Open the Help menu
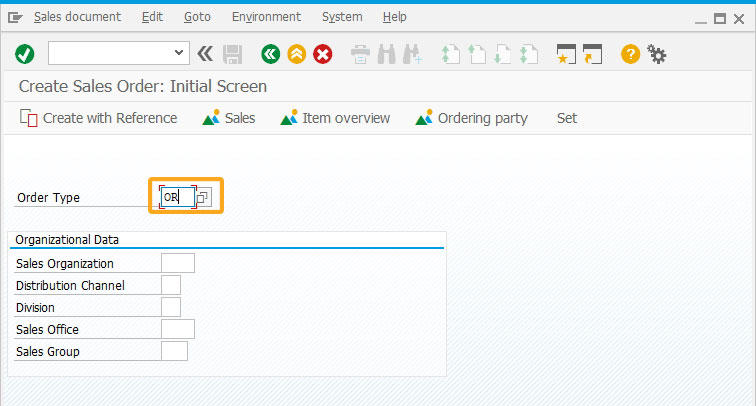The height and width of the screenshot is (406, 756). click(394, 17)
